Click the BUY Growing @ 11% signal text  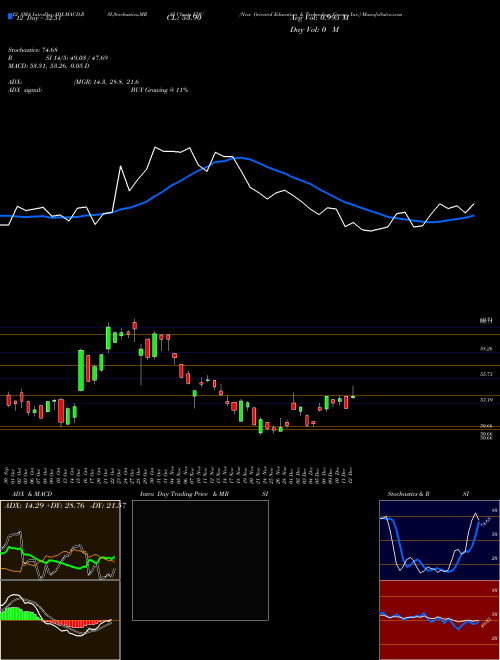click(159, 90)
